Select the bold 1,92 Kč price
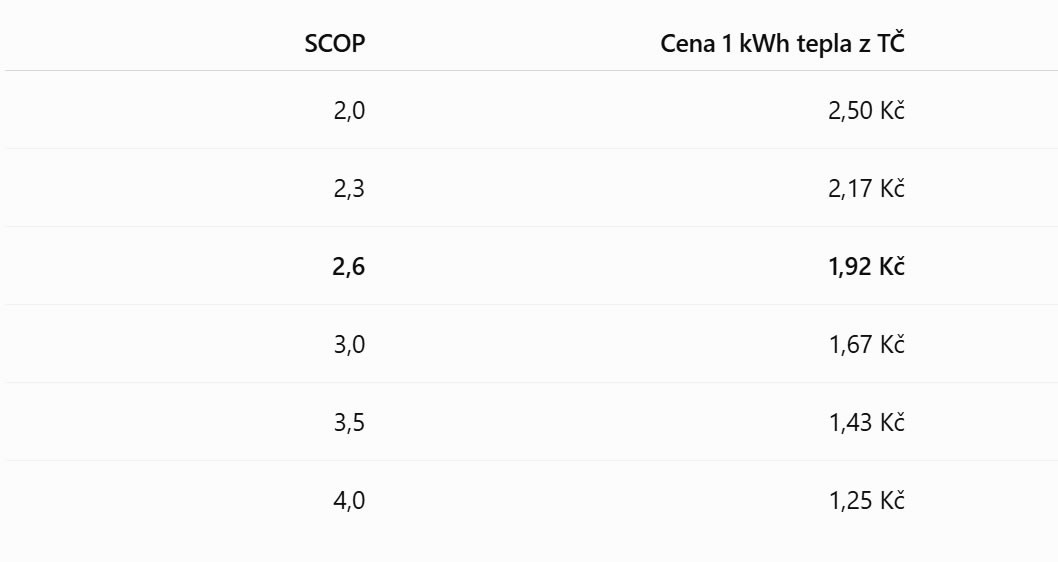Screen dimensions: 1058x562 click(866, 266)
